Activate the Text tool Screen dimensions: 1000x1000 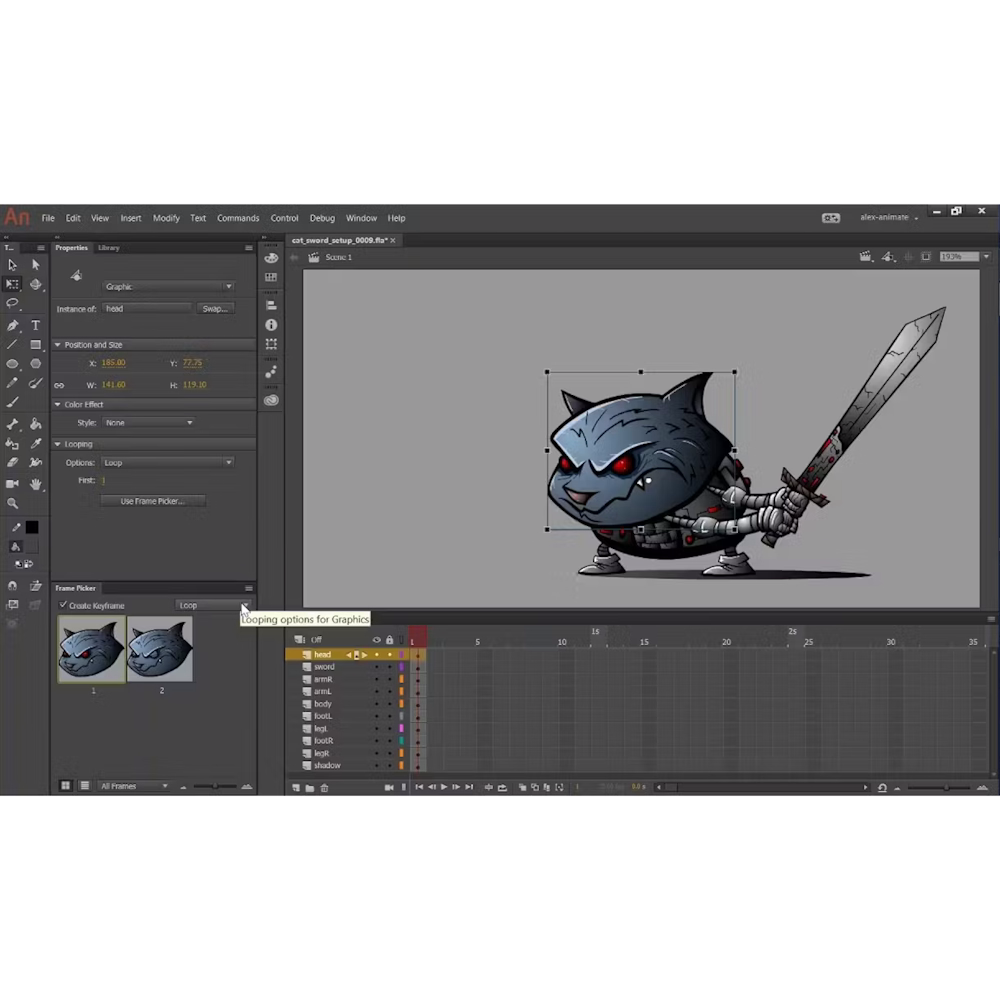pyautogui.click(x=35, y=325)
